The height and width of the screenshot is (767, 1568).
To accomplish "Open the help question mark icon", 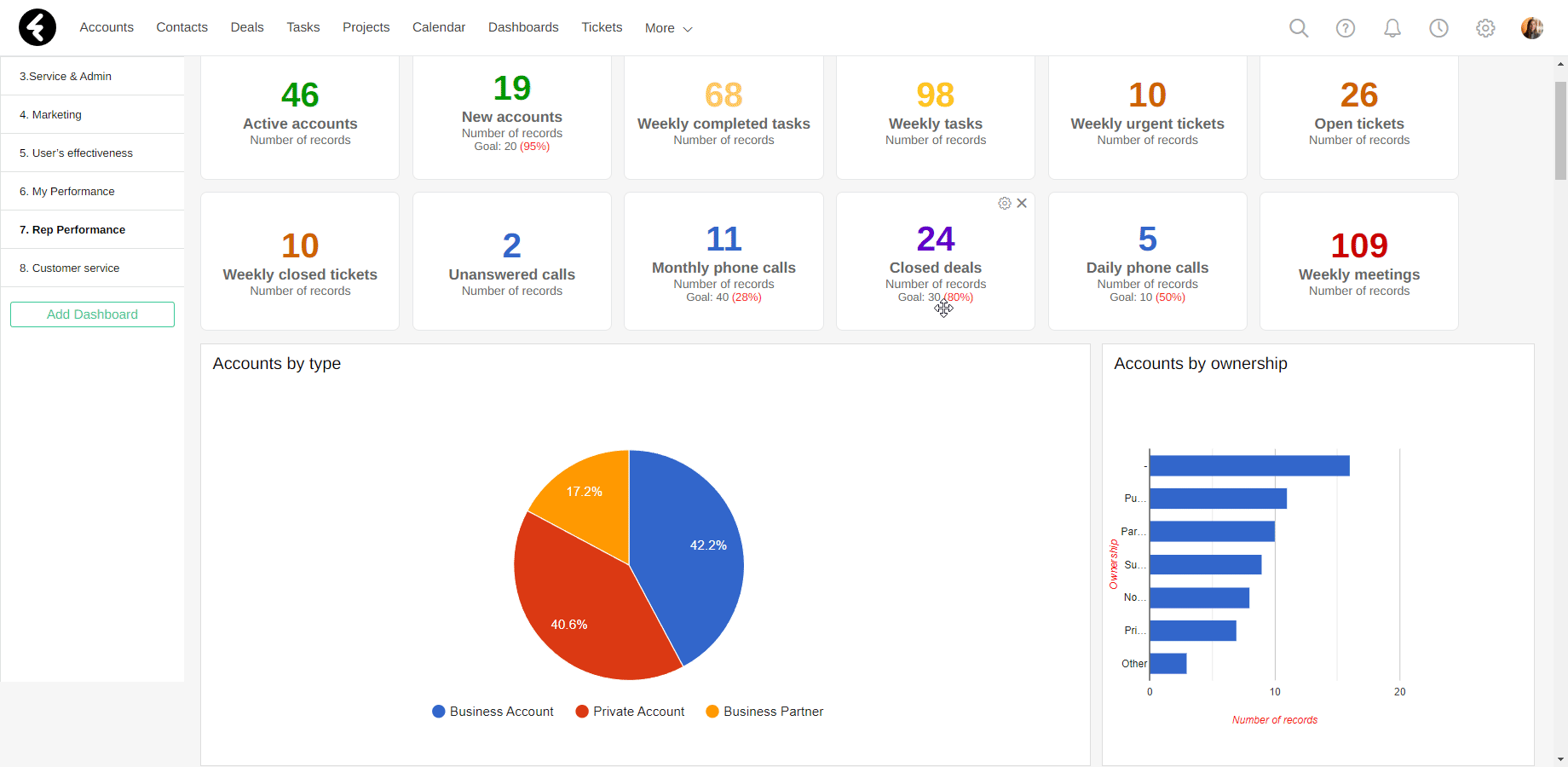I will tap(1346, 28).
